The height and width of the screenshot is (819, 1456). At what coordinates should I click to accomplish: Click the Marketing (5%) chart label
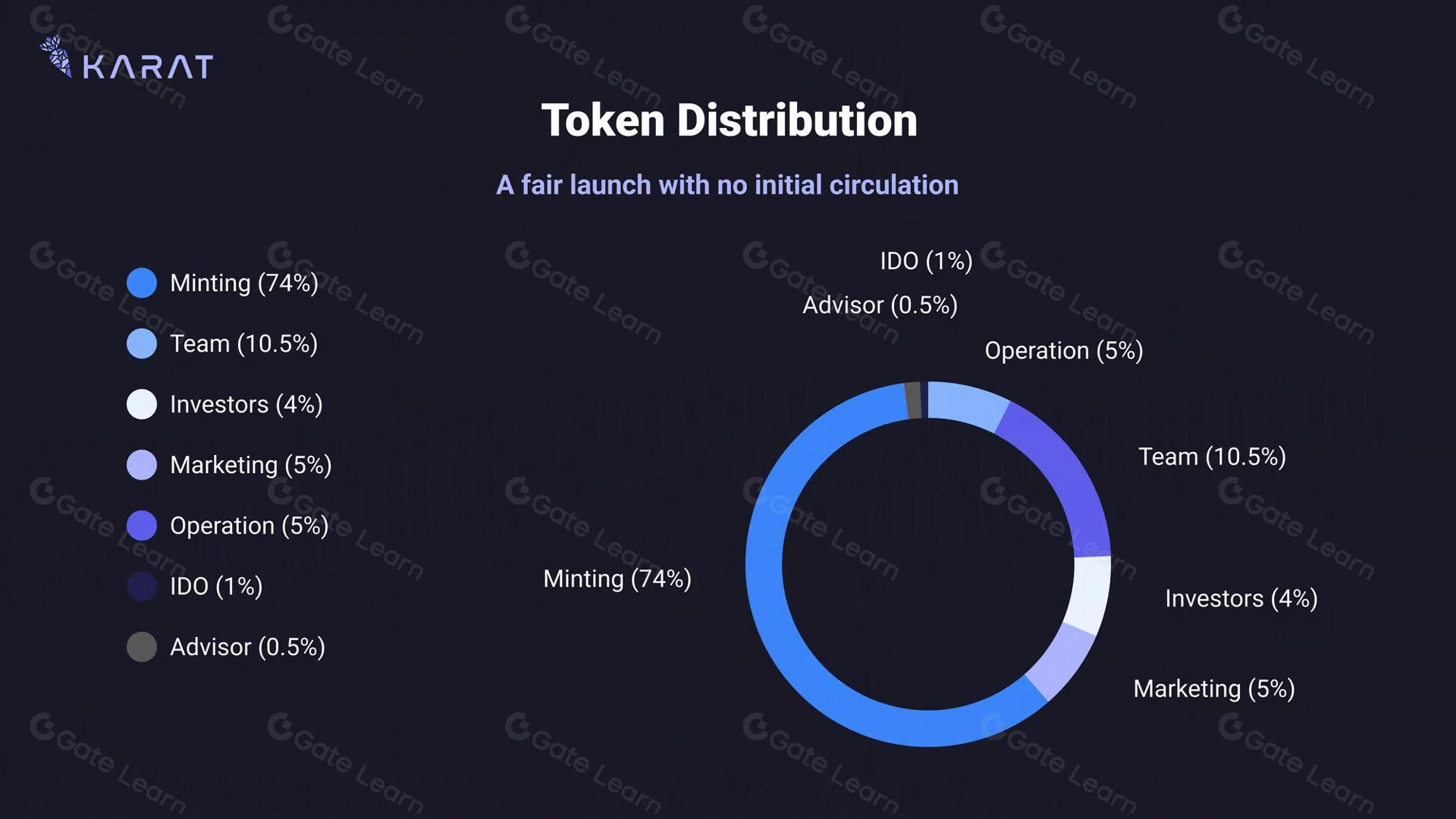click(x=1214, y=689)
